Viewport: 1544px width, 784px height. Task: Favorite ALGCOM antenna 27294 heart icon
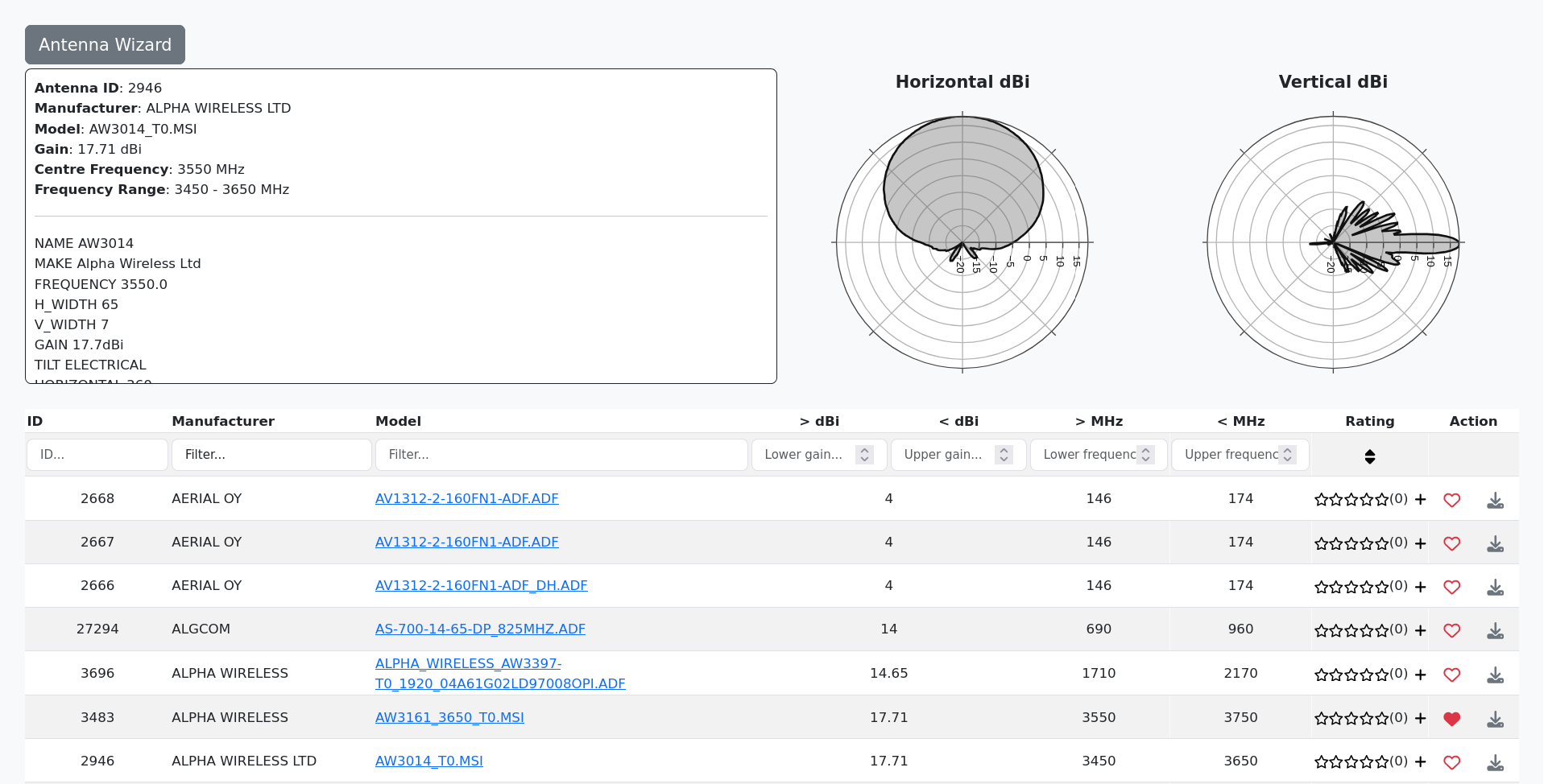pyautogui.click(x=1451, y=630)
